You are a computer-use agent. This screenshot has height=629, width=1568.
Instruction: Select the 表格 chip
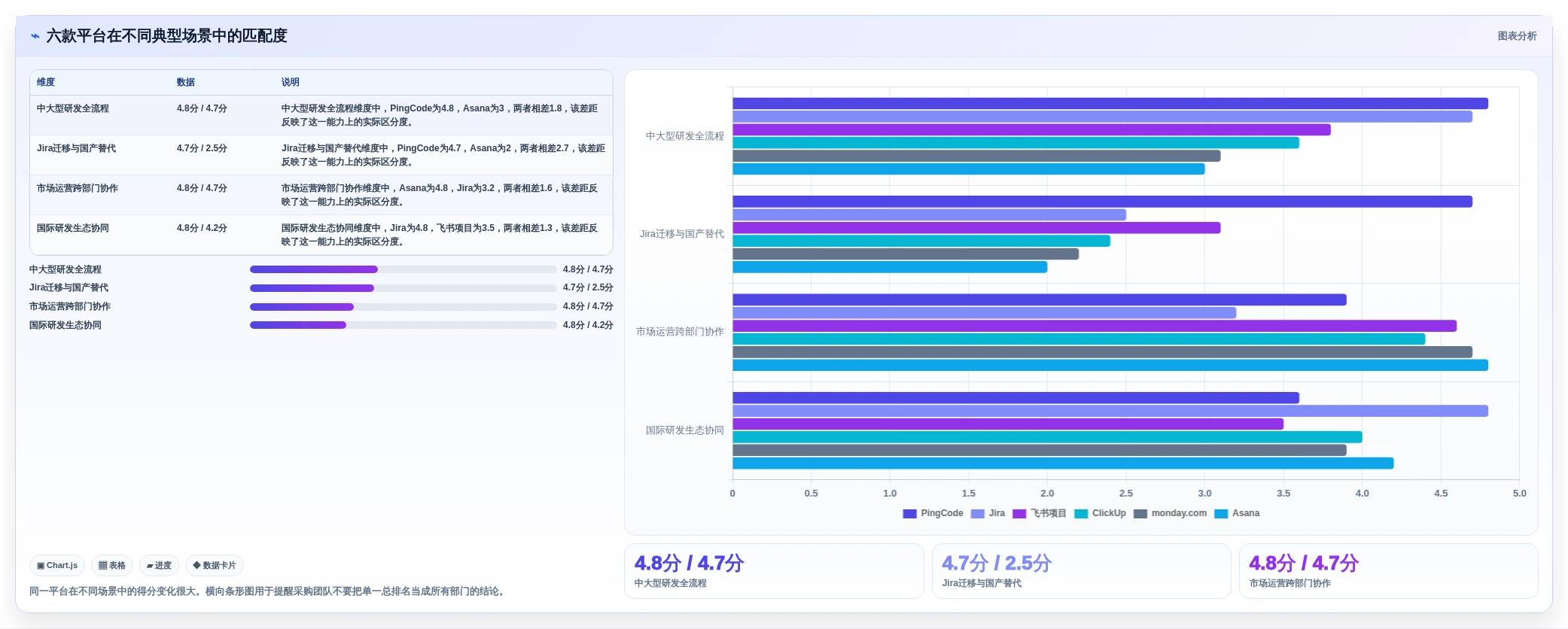[112, 565]
